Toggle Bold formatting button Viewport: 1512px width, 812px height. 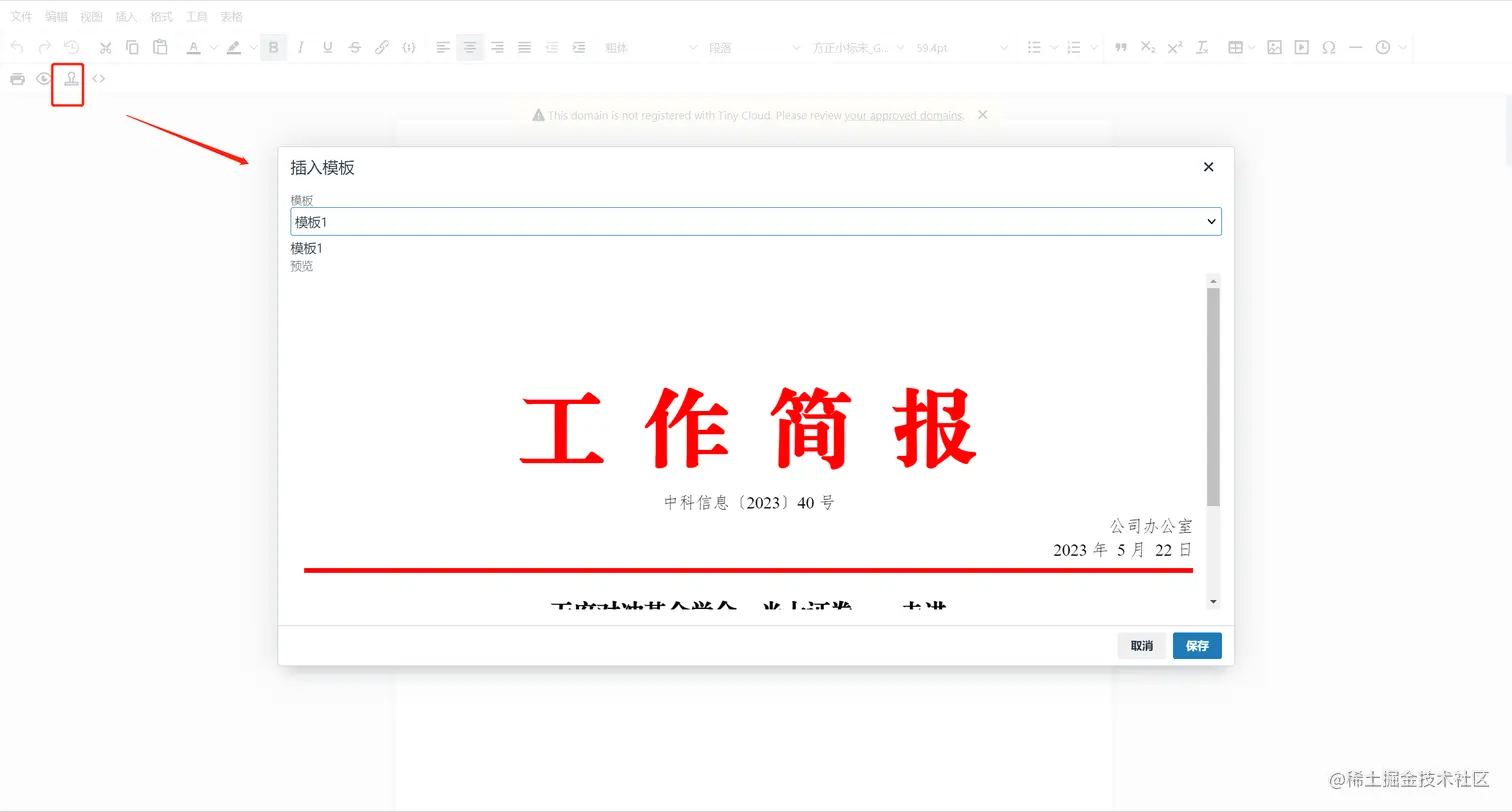pos(273,47)
